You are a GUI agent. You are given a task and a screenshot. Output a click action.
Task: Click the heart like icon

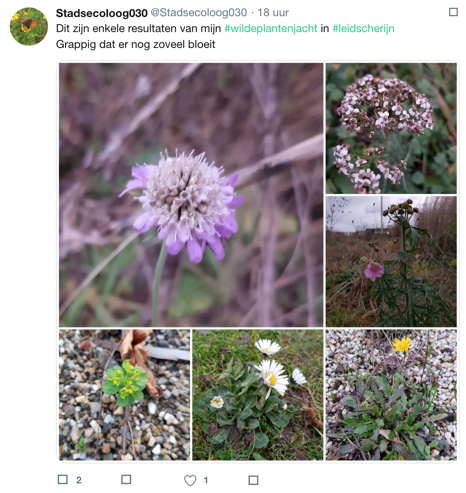click(x=190, y=480)
